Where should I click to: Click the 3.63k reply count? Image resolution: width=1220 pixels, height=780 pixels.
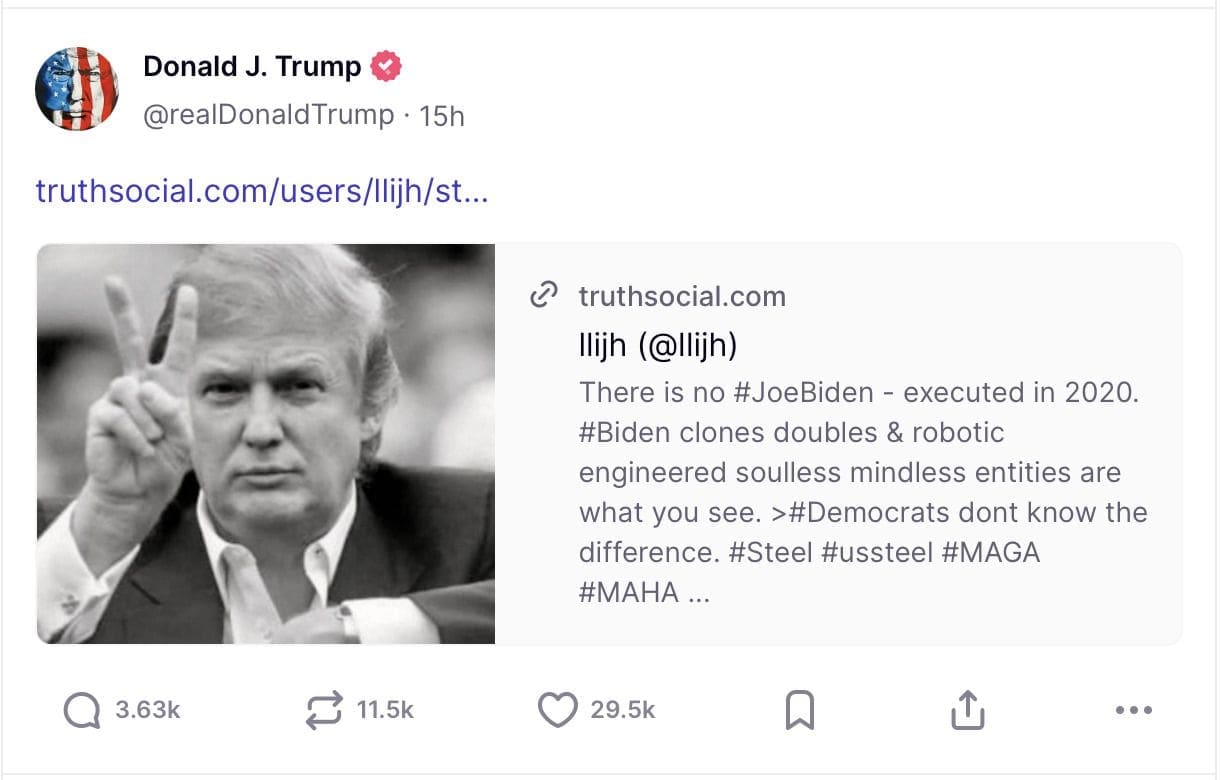[x=148, y=710]
